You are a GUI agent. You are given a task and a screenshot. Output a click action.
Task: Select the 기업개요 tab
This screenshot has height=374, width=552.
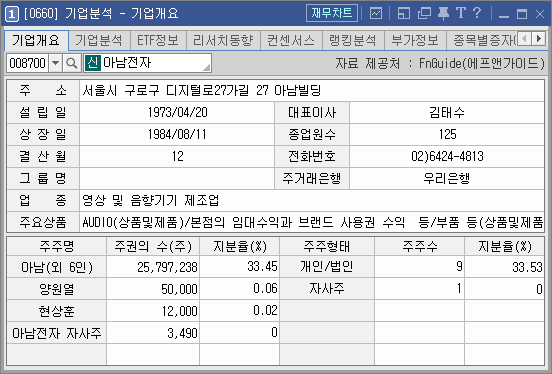point(36,40)
